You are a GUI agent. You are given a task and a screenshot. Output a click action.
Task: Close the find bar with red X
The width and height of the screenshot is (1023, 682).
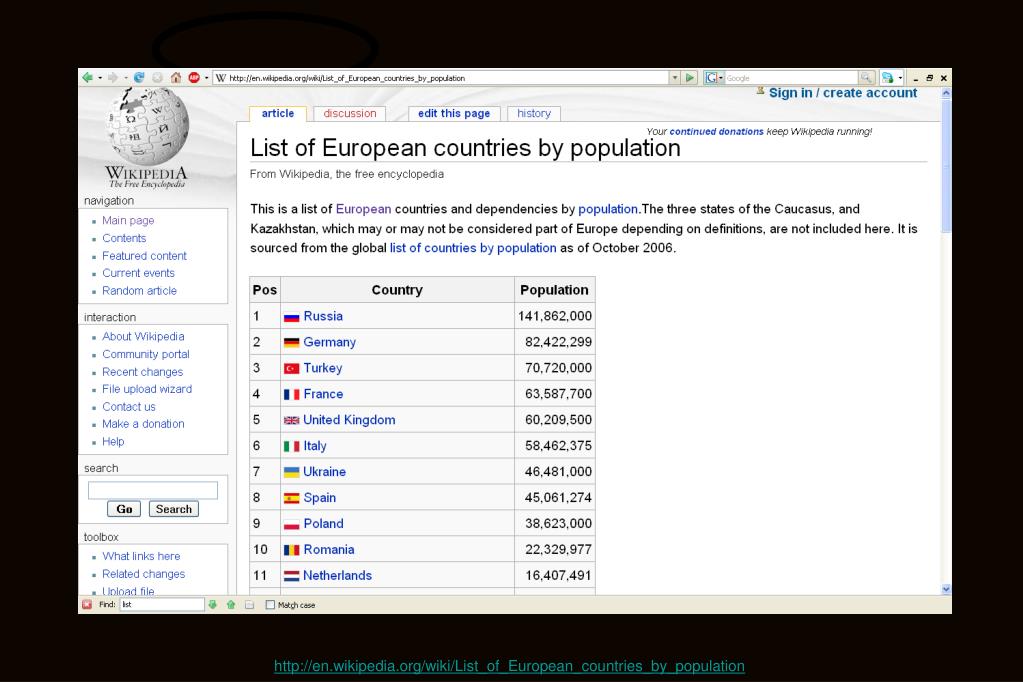pos(87,604)
